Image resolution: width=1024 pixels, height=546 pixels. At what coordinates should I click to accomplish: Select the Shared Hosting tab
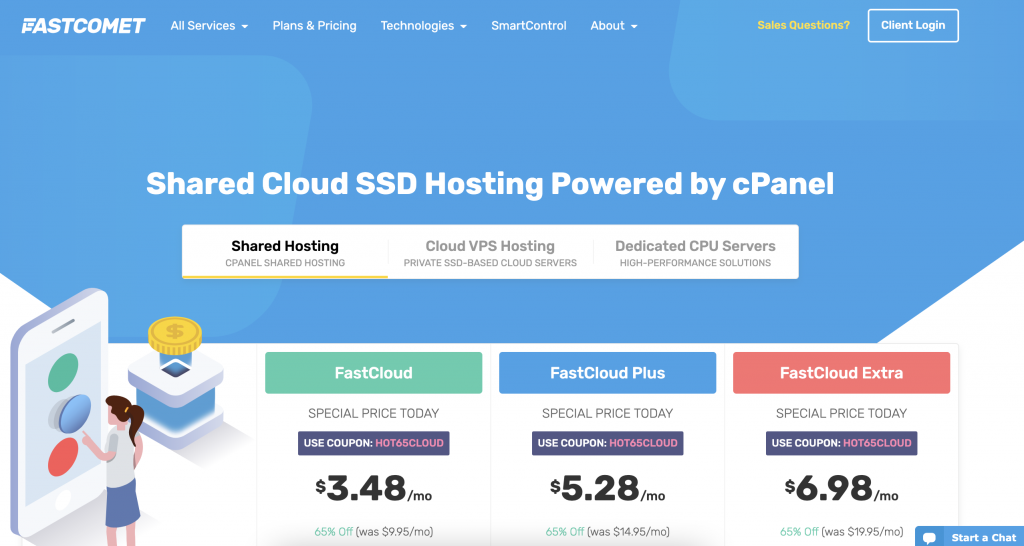tap(285, 252)
